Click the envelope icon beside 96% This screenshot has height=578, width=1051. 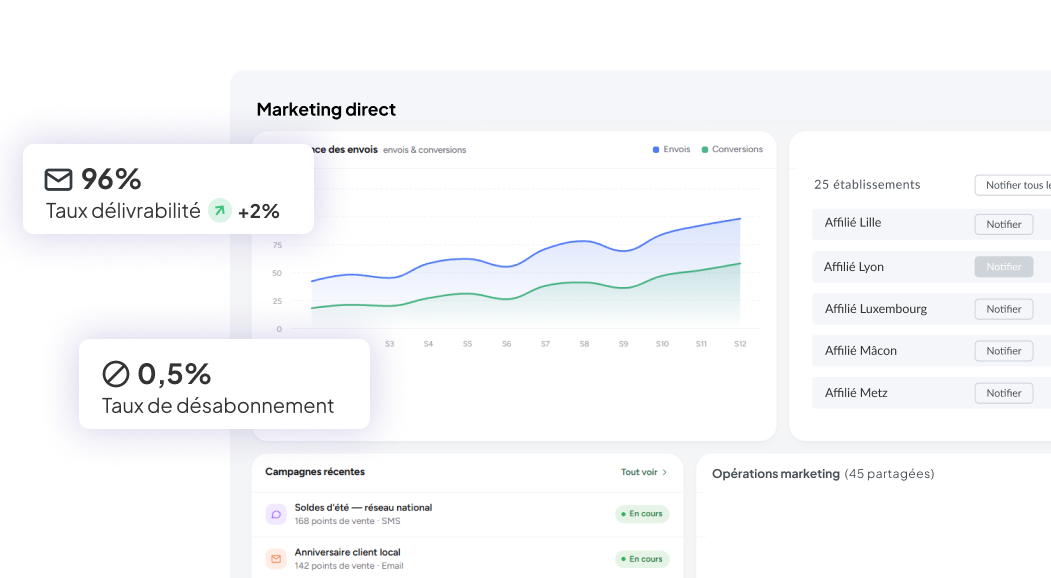(58, 180)
